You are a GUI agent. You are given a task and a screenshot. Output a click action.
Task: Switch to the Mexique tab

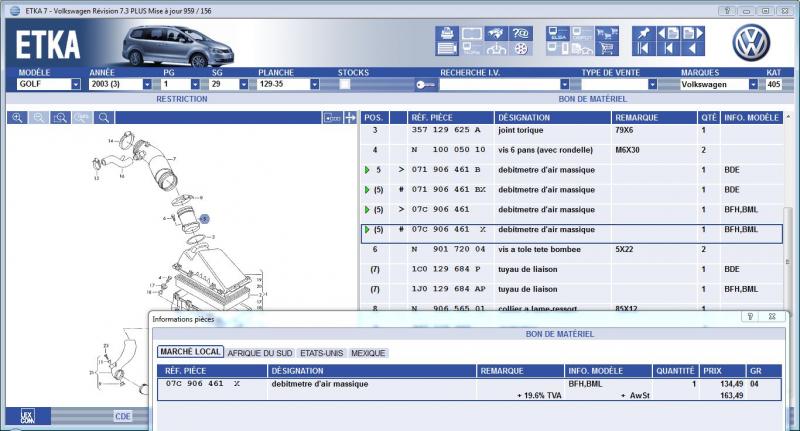click(368, 353)
